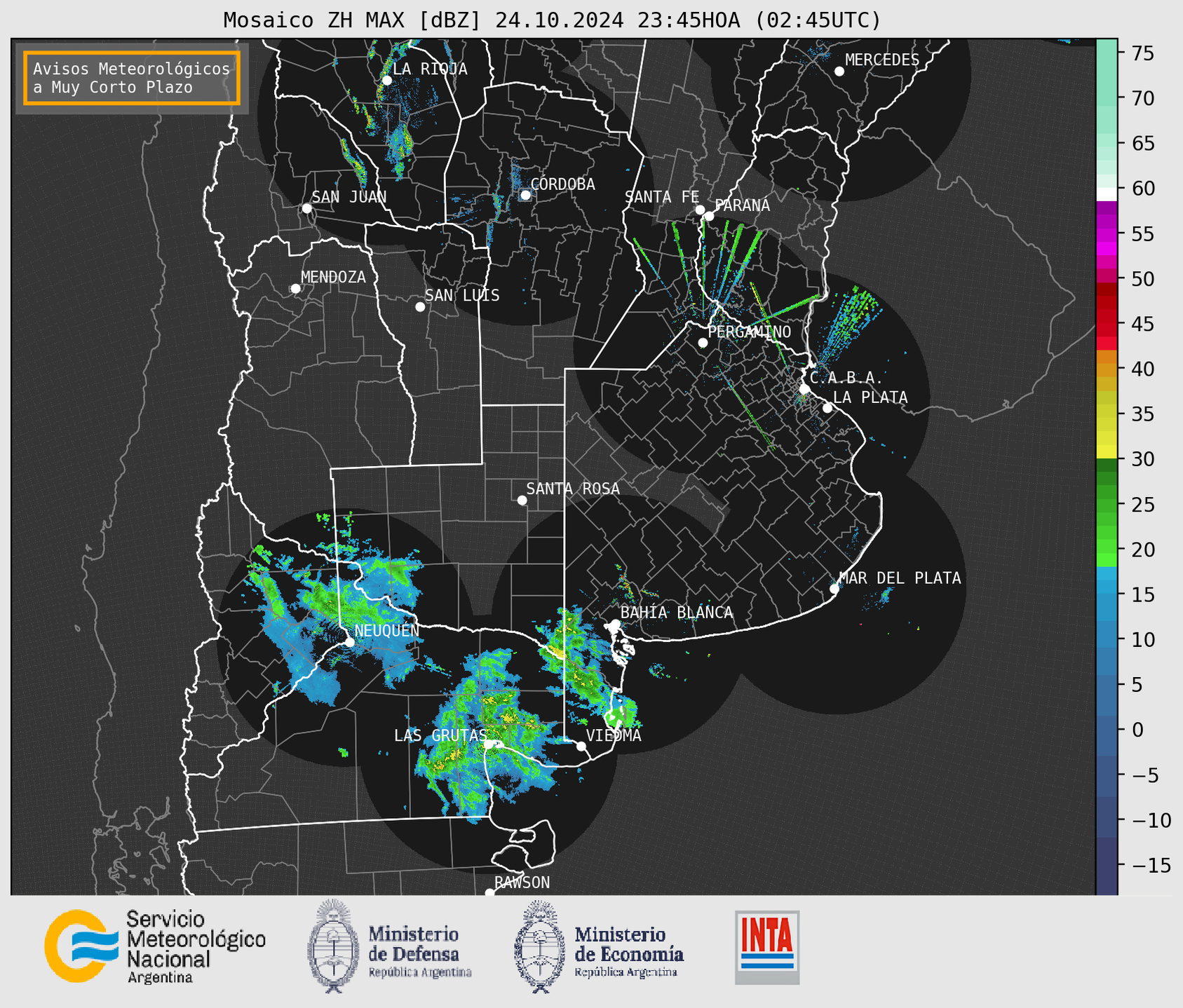Click the 30 label on the dBZ scale
1183x1008 pixels.
point(1142,459)
